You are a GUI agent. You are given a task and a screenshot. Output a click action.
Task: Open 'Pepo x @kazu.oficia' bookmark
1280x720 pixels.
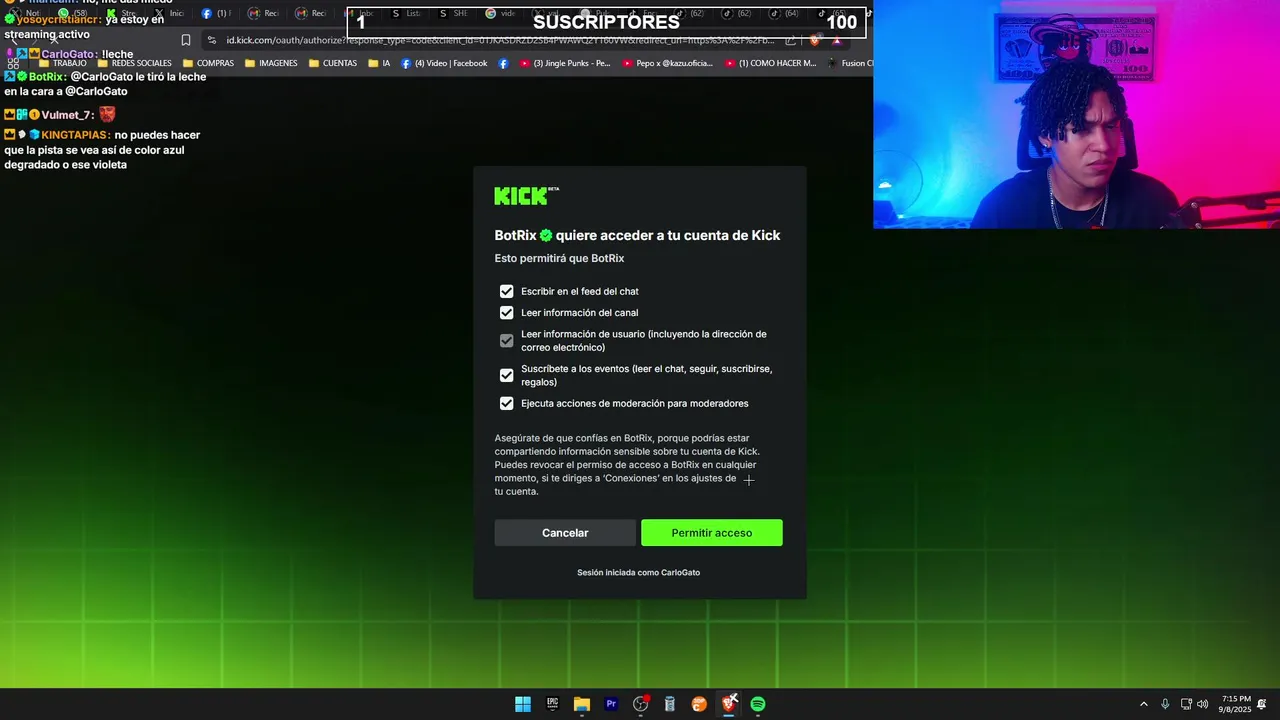coord(668,63)
